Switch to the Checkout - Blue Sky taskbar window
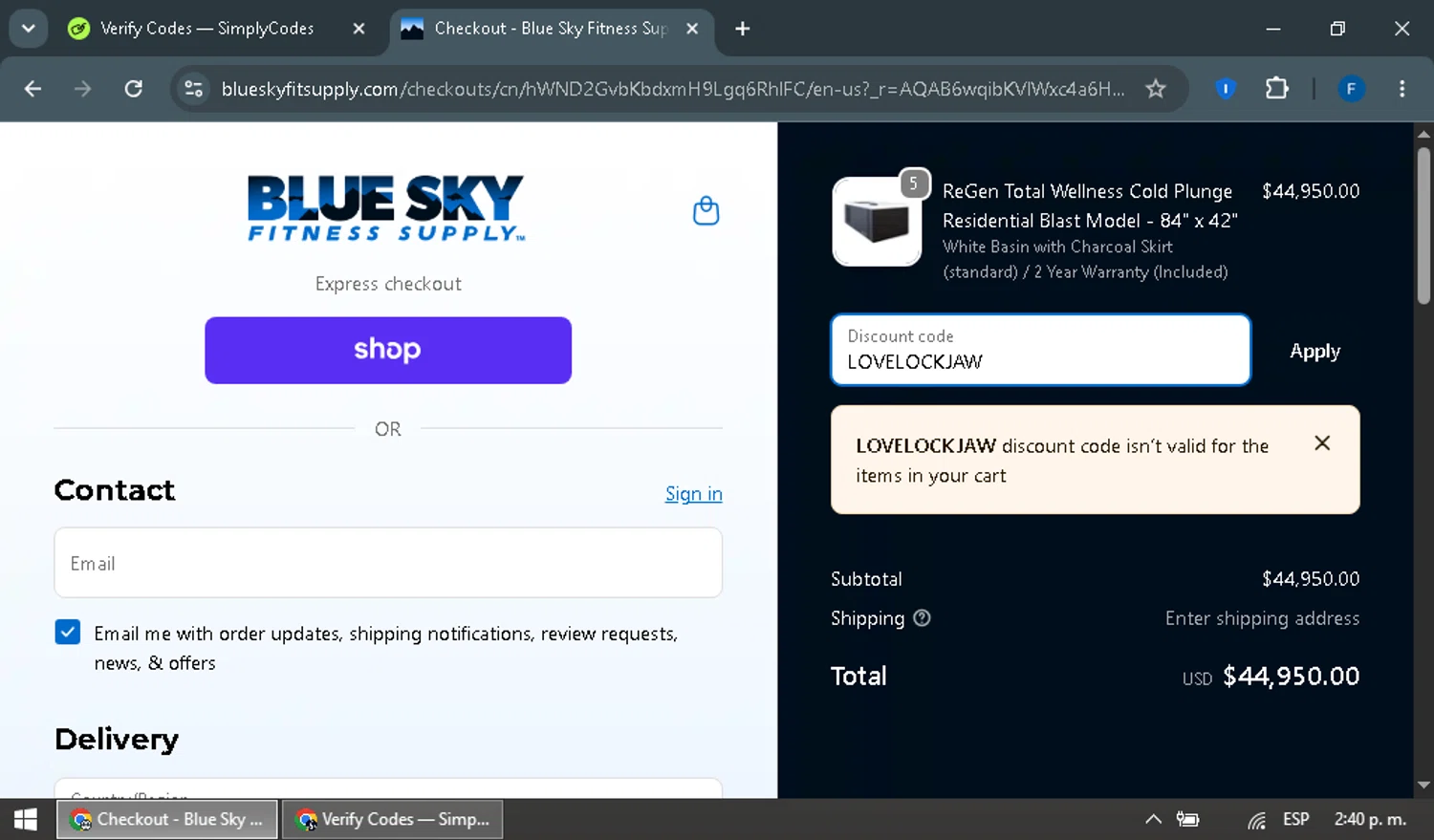The image size is (1434, 840). tap(167, 819)
